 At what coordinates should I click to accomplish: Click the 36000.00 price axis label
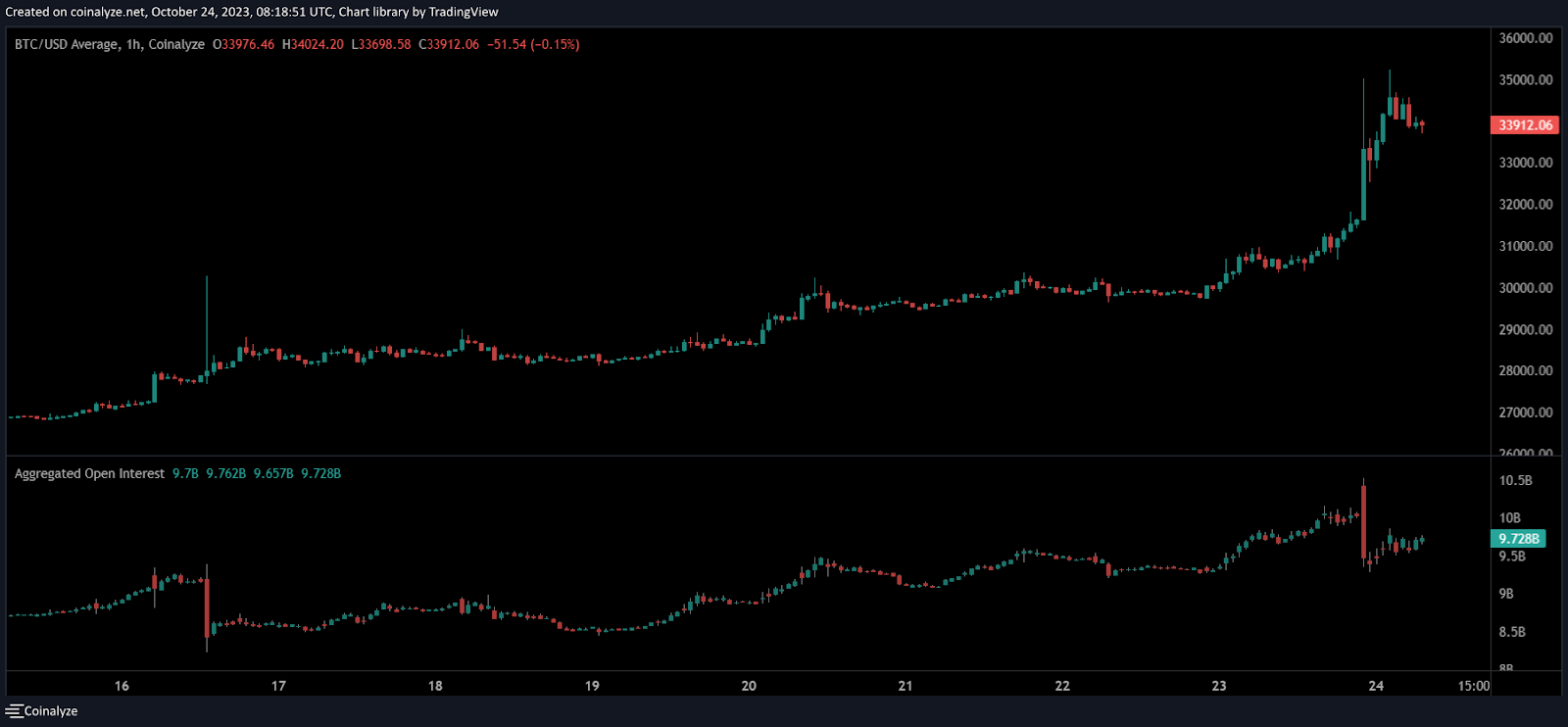(1526, 38)
